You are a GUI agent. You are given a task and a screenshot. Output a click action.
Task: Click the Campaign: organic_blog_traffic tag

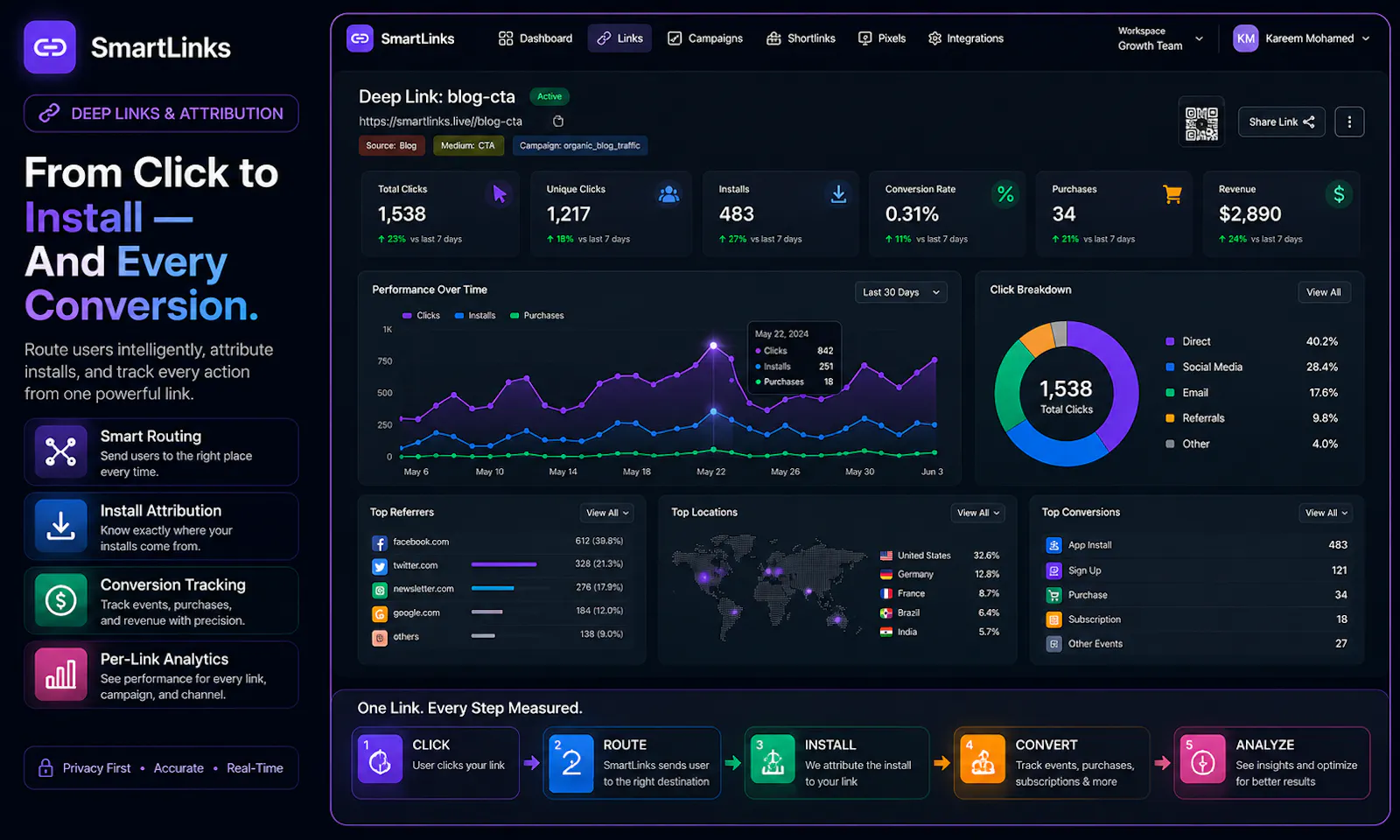[580, 146]
